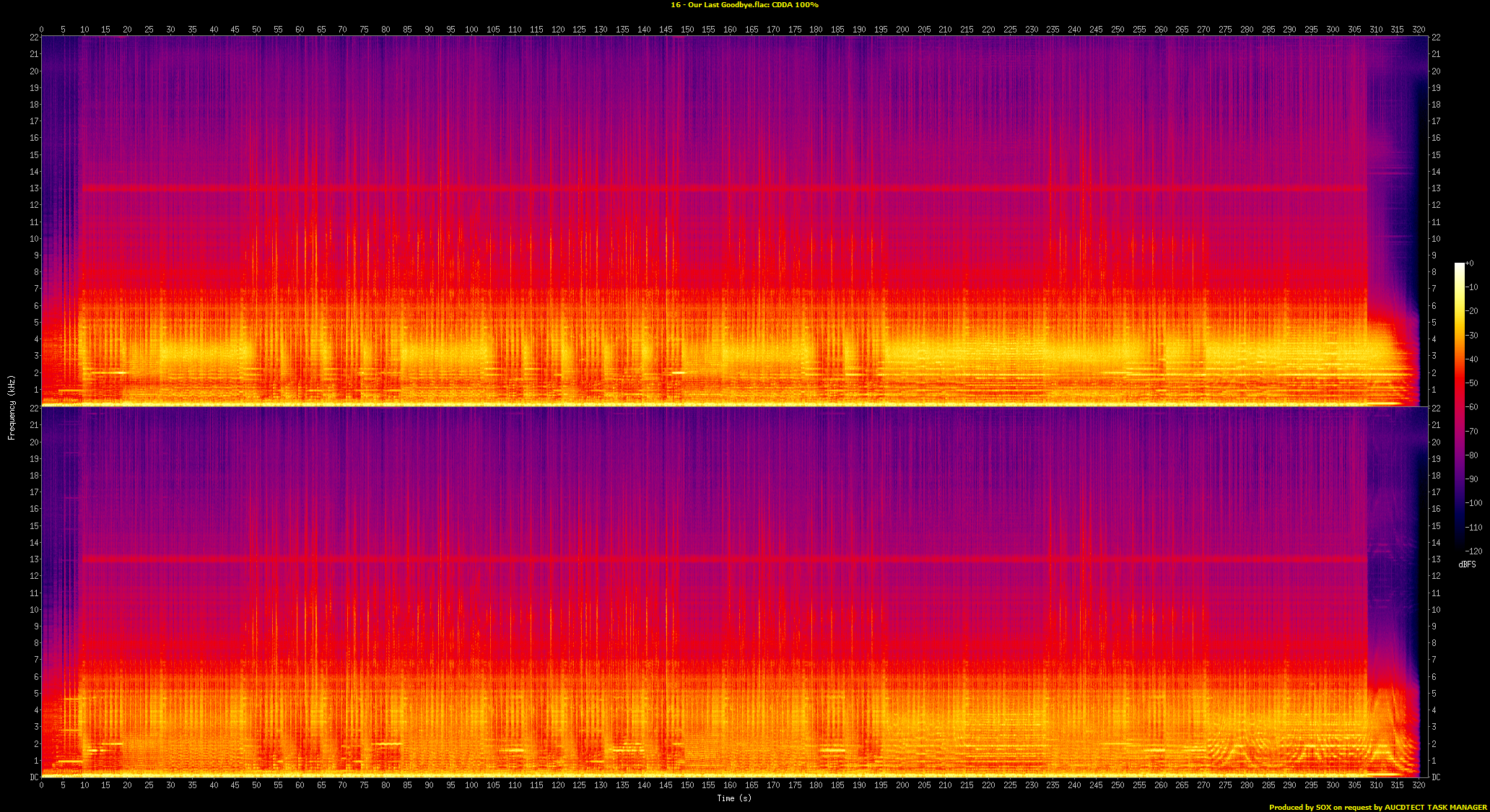
Task: Click the '160' tick on the top time axis
Action: pos(730,30)
